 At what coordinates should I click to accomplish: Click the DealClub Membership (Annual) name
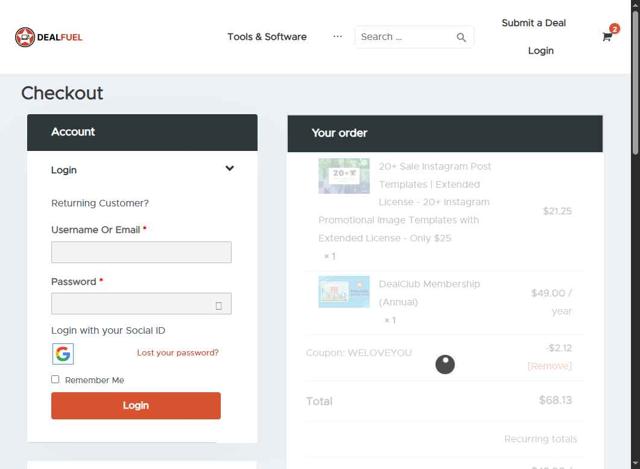coord(429,293)
